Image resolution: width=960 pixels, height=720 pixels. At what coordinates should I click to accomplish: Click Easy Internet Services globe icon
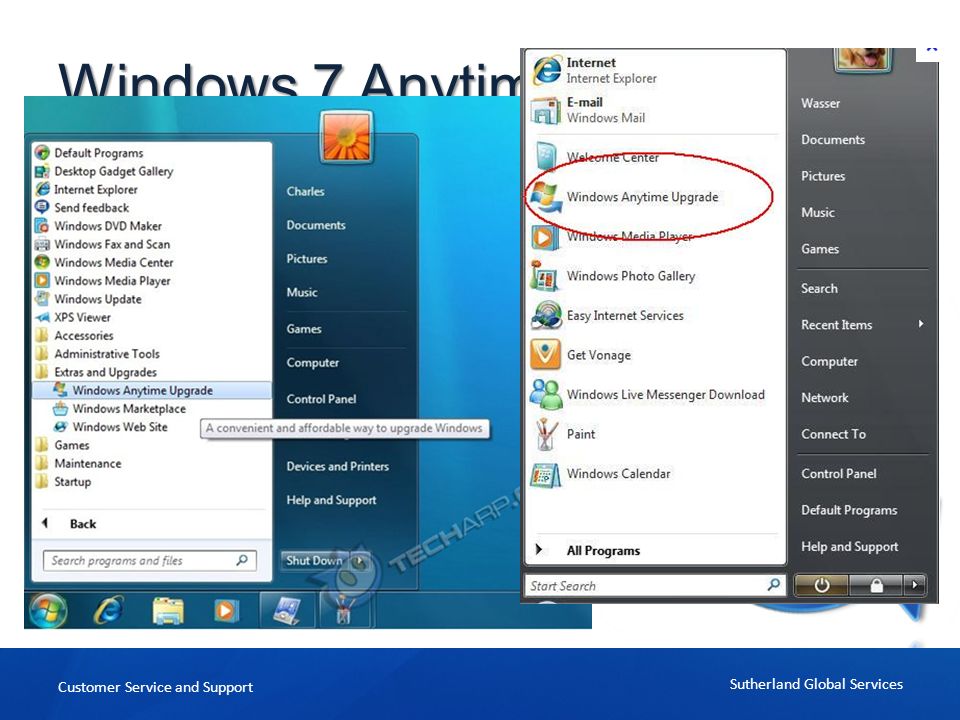click(x=546, y=316)
